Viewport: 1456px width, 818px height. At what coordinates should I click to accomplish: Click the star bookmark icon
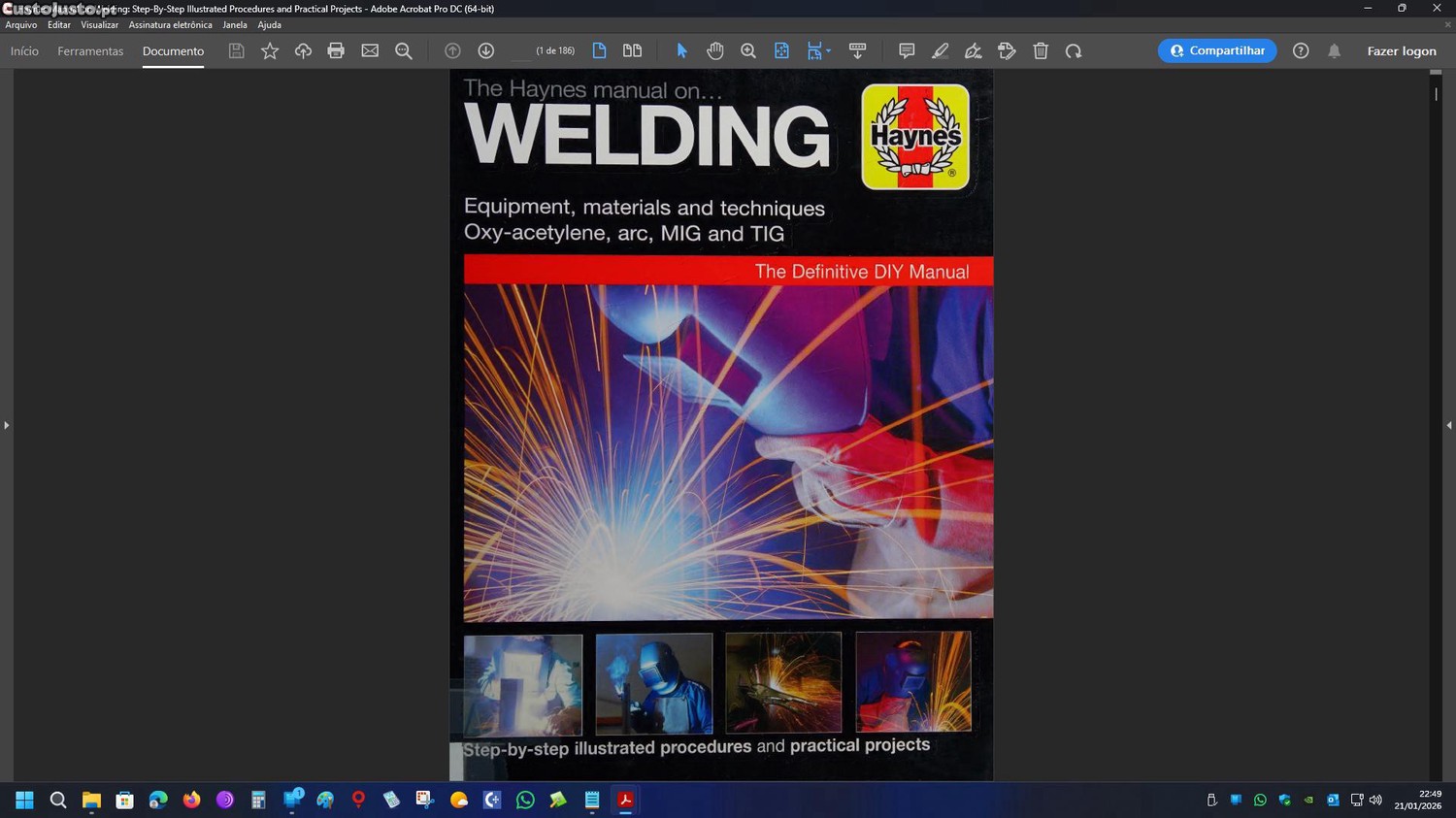[x=270, y=50]
